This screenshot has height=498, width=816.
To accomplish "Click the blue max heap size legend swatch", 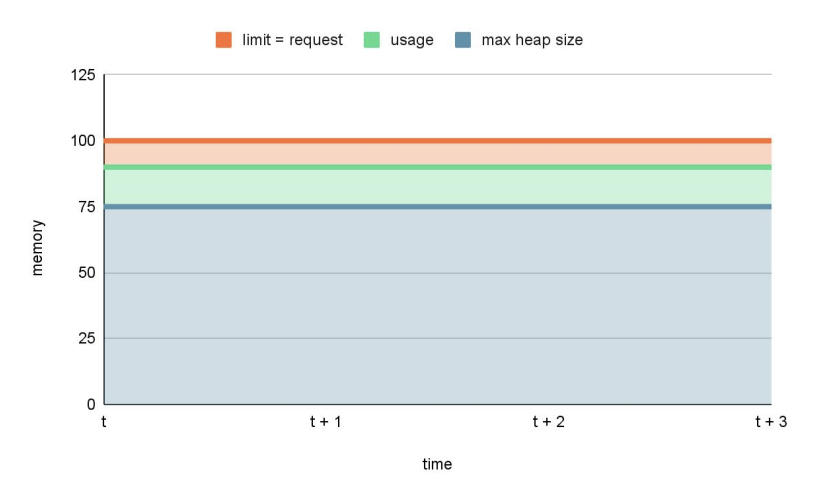I will click(462, 40).
